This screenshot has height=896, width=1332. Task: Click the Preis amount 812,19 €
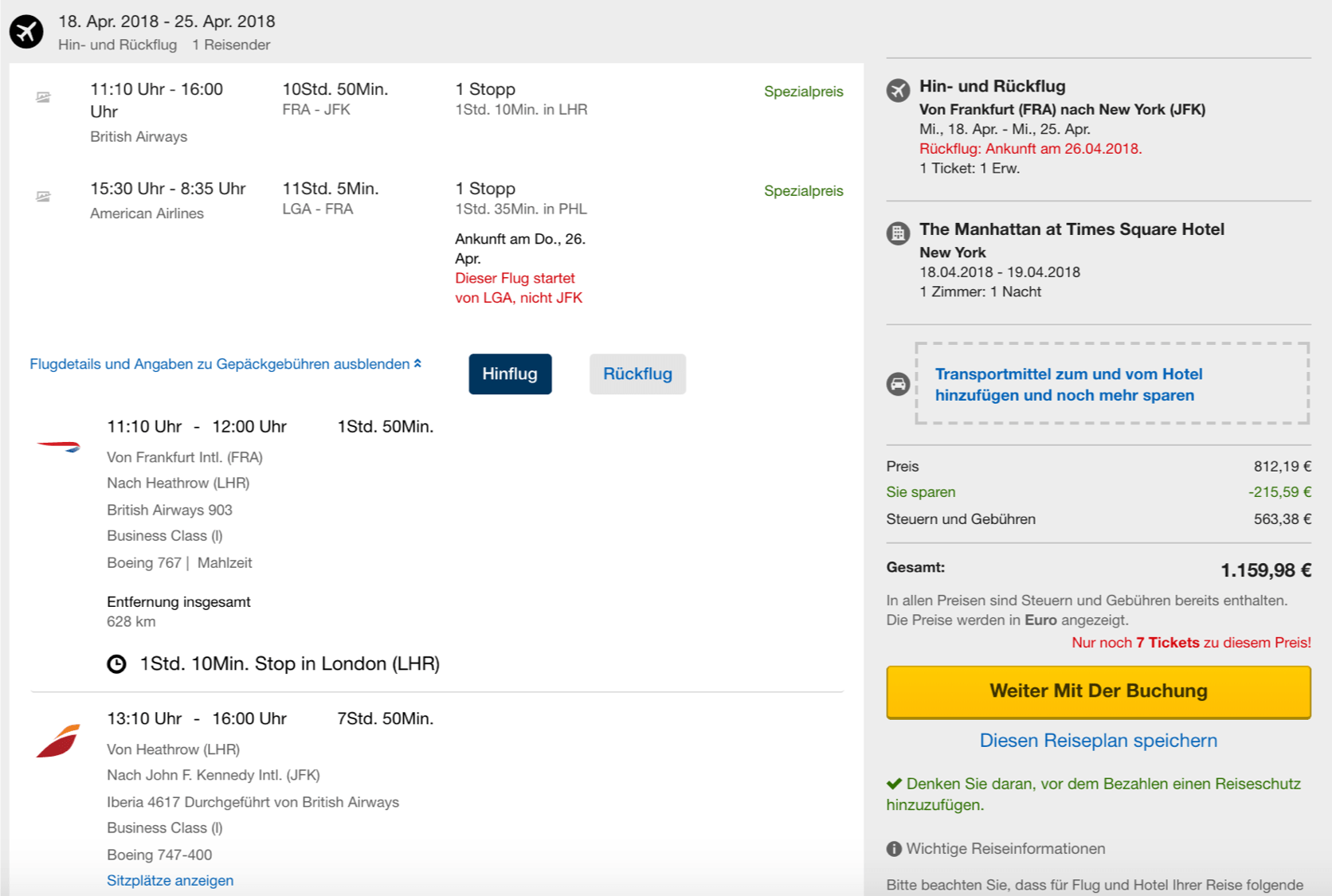1283,467
